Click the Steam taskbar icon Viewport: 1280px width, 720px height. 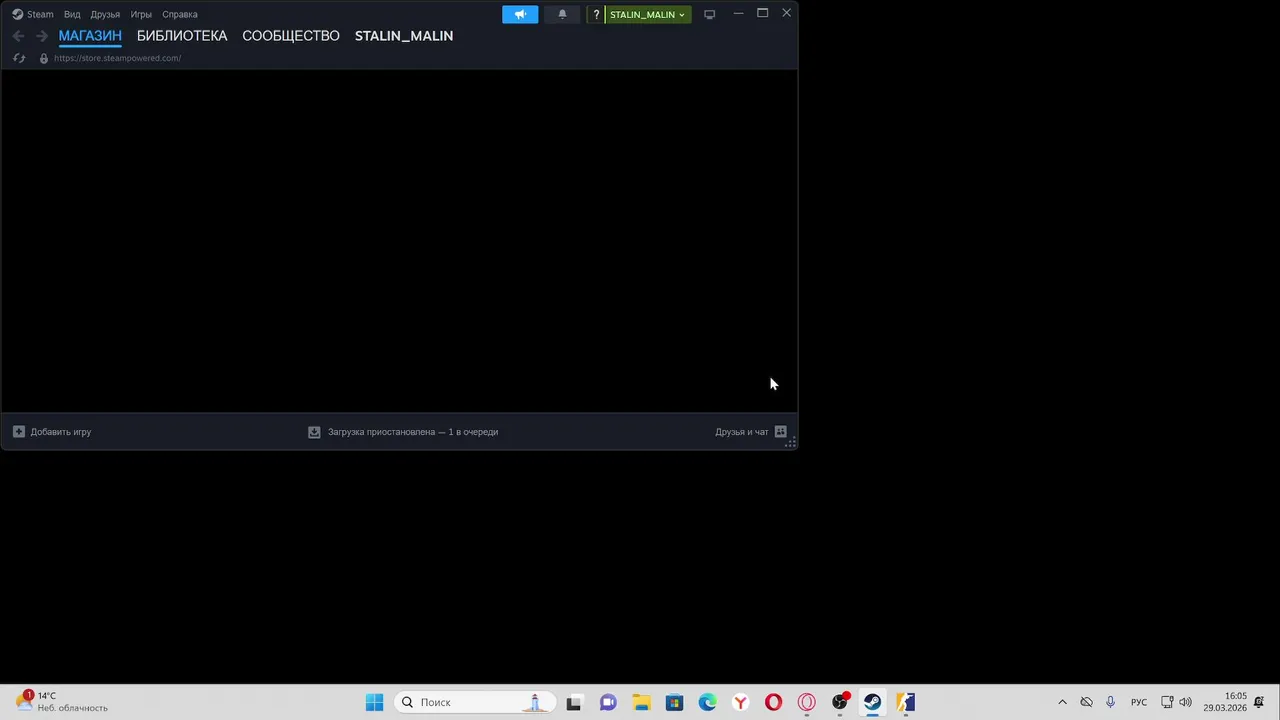click(x=873, y=702)
